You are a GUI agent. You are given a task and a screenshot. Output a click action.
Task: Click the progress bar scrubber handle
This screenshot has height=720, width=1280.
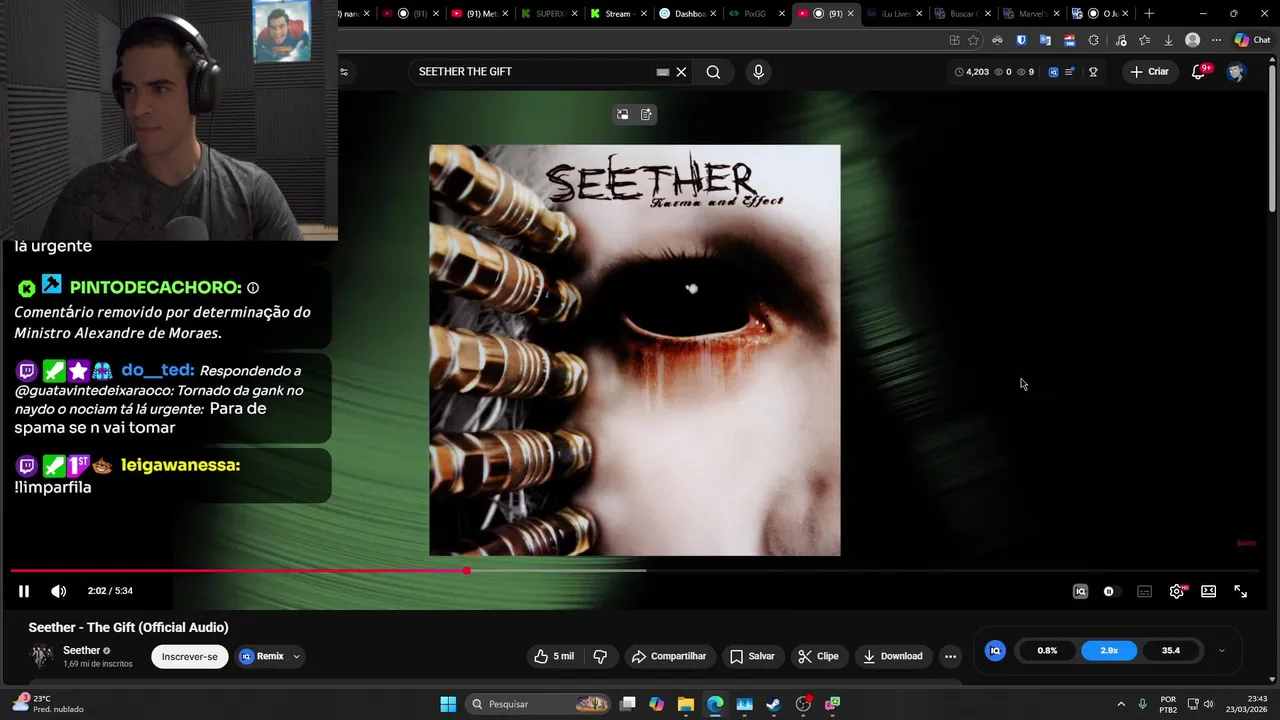coord(467,571)
